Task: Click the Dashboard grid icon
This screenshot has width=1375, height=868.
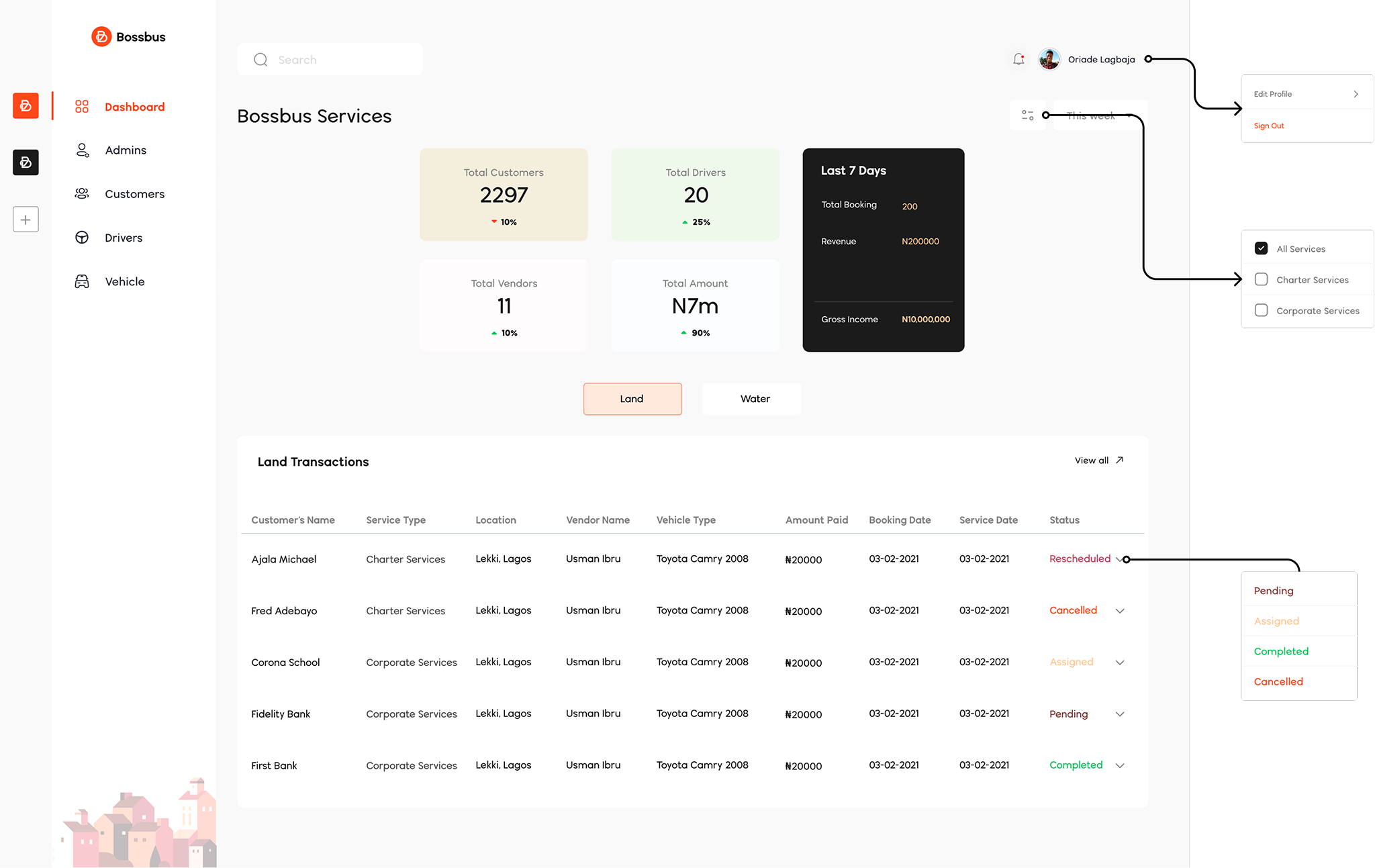Action: coord(82,107)
